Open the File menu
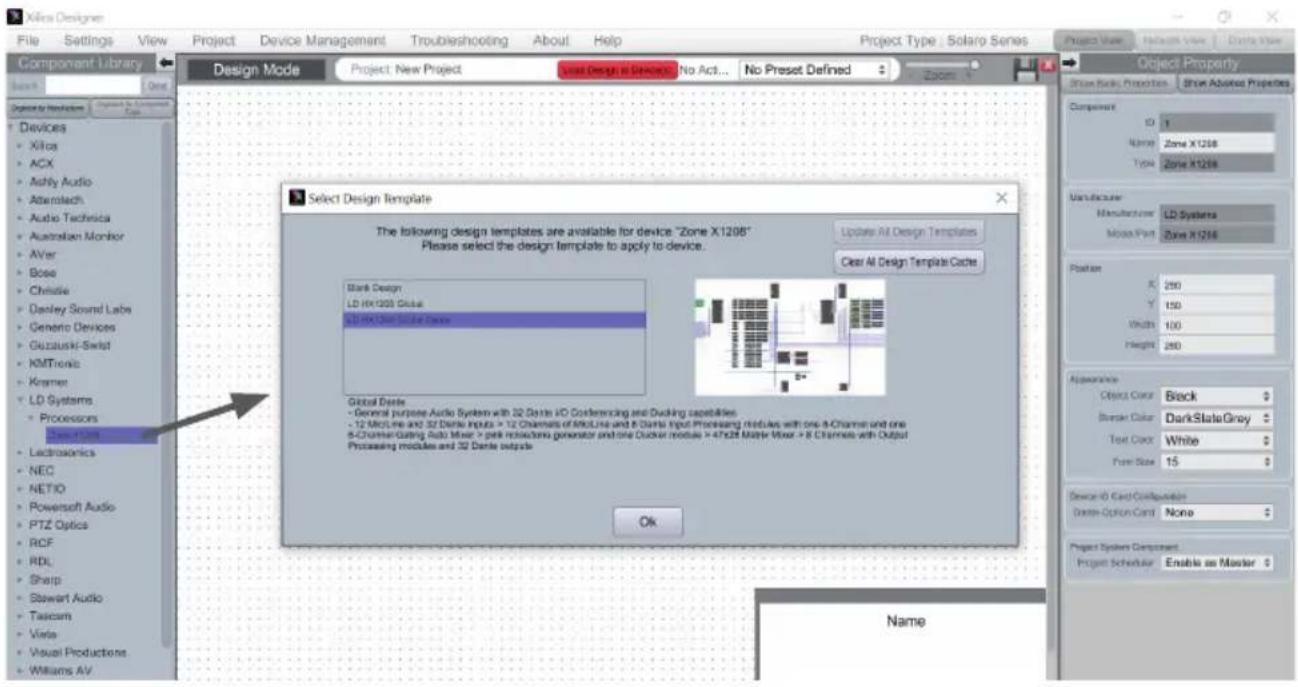Viewport: 1298px width, 687px height. pyautogui.click(x=29, y=41)
